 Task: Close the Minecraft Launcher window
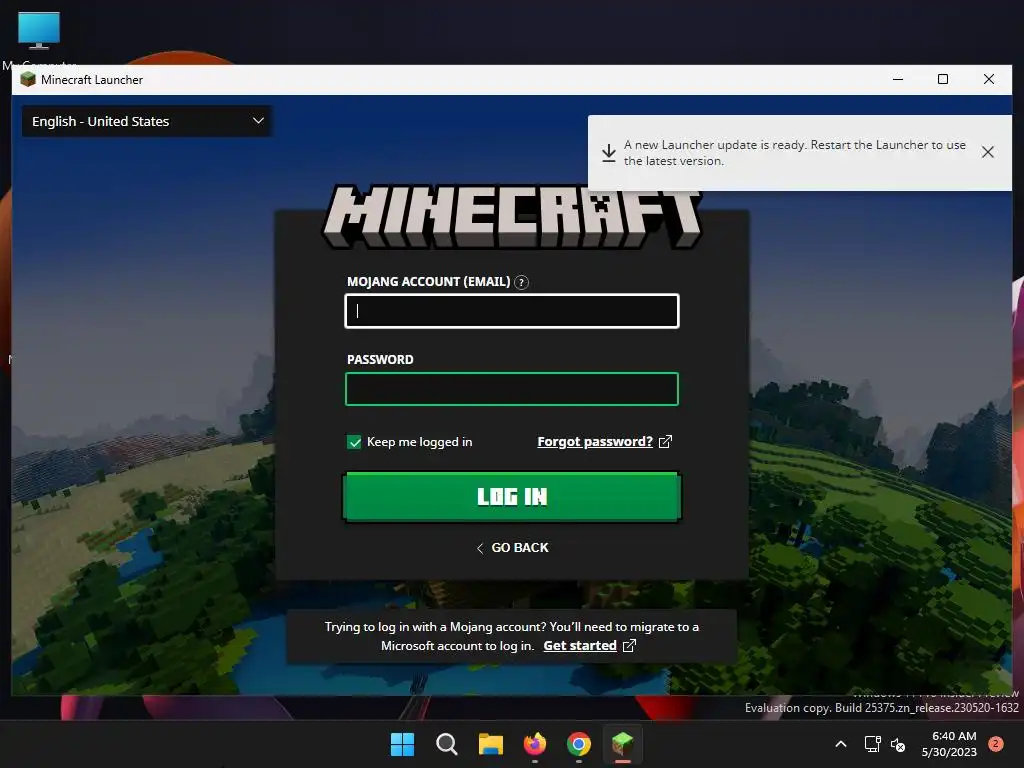pyautogui.click(x=989, y=79)
